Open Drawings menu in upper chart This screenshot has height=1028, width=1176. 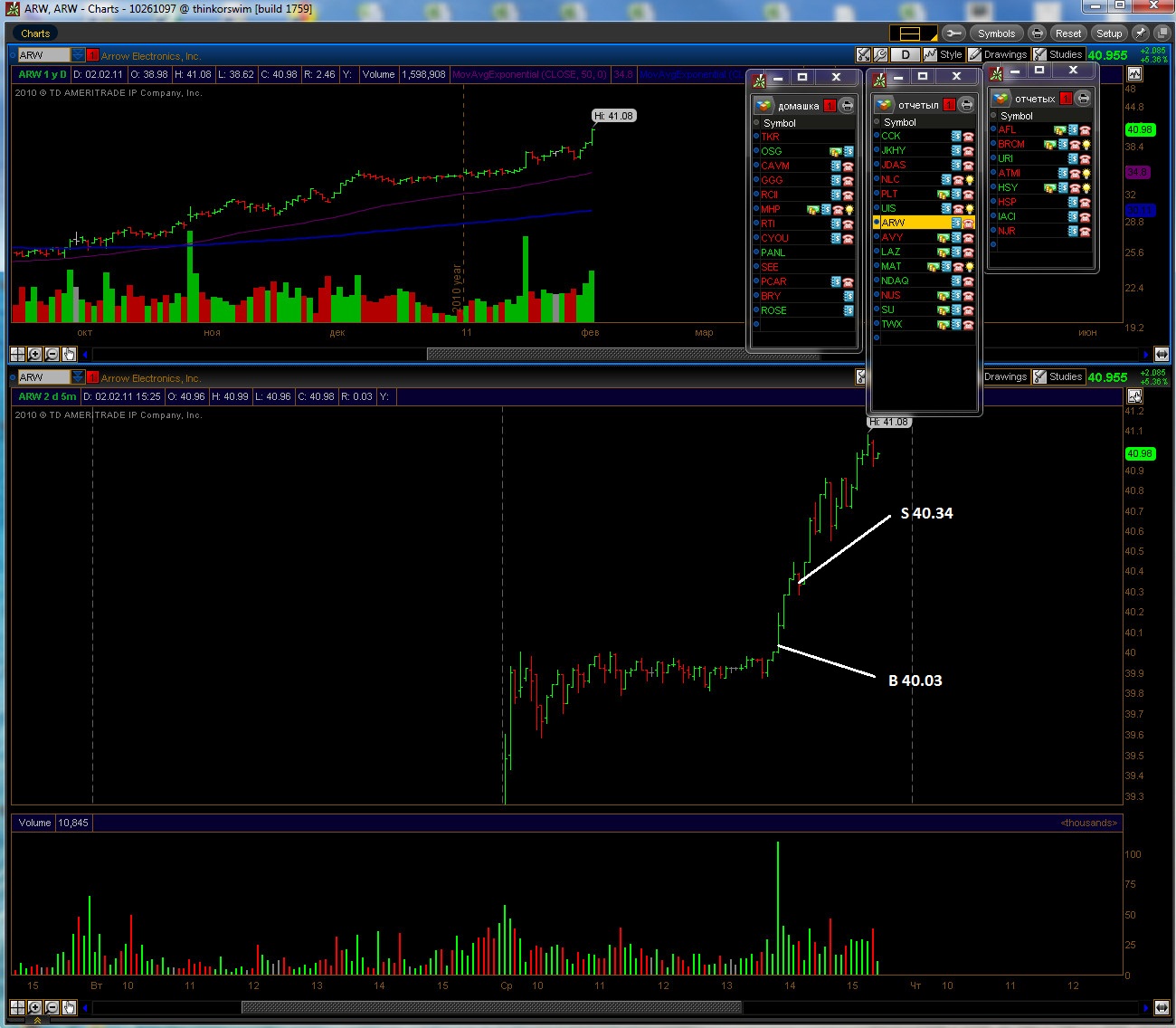click(998, 55)
